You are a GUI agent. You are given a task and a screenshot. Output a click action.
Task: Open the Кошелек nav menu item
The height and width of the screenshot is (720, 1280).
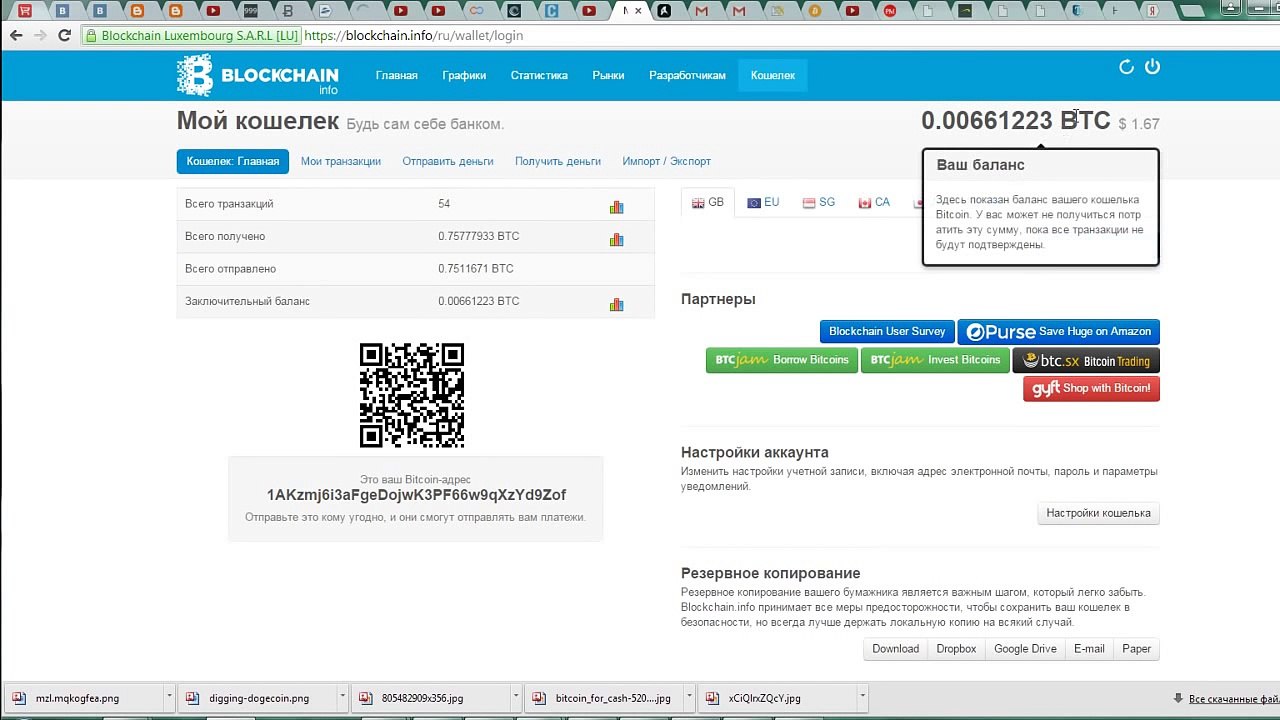(x=773, y=75)
